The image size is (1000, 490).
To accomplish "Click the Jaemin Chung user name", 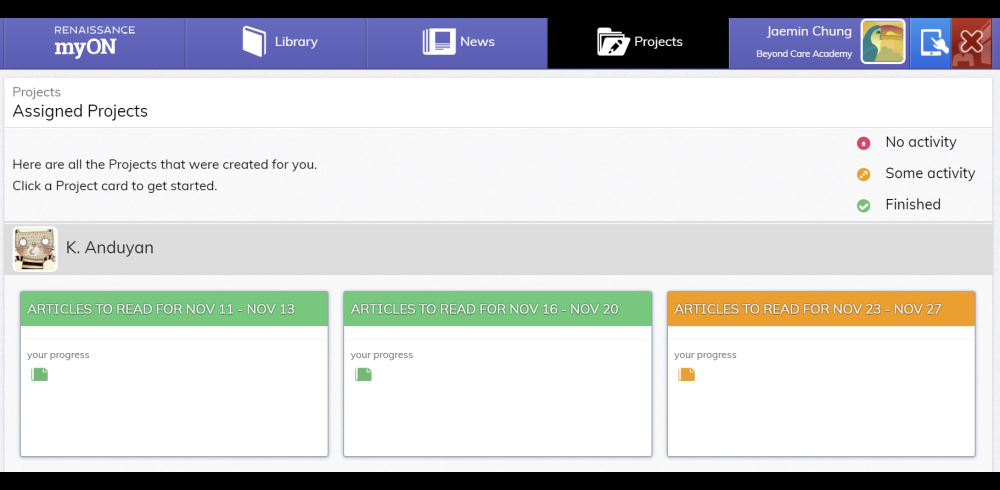I will [809, 31].
